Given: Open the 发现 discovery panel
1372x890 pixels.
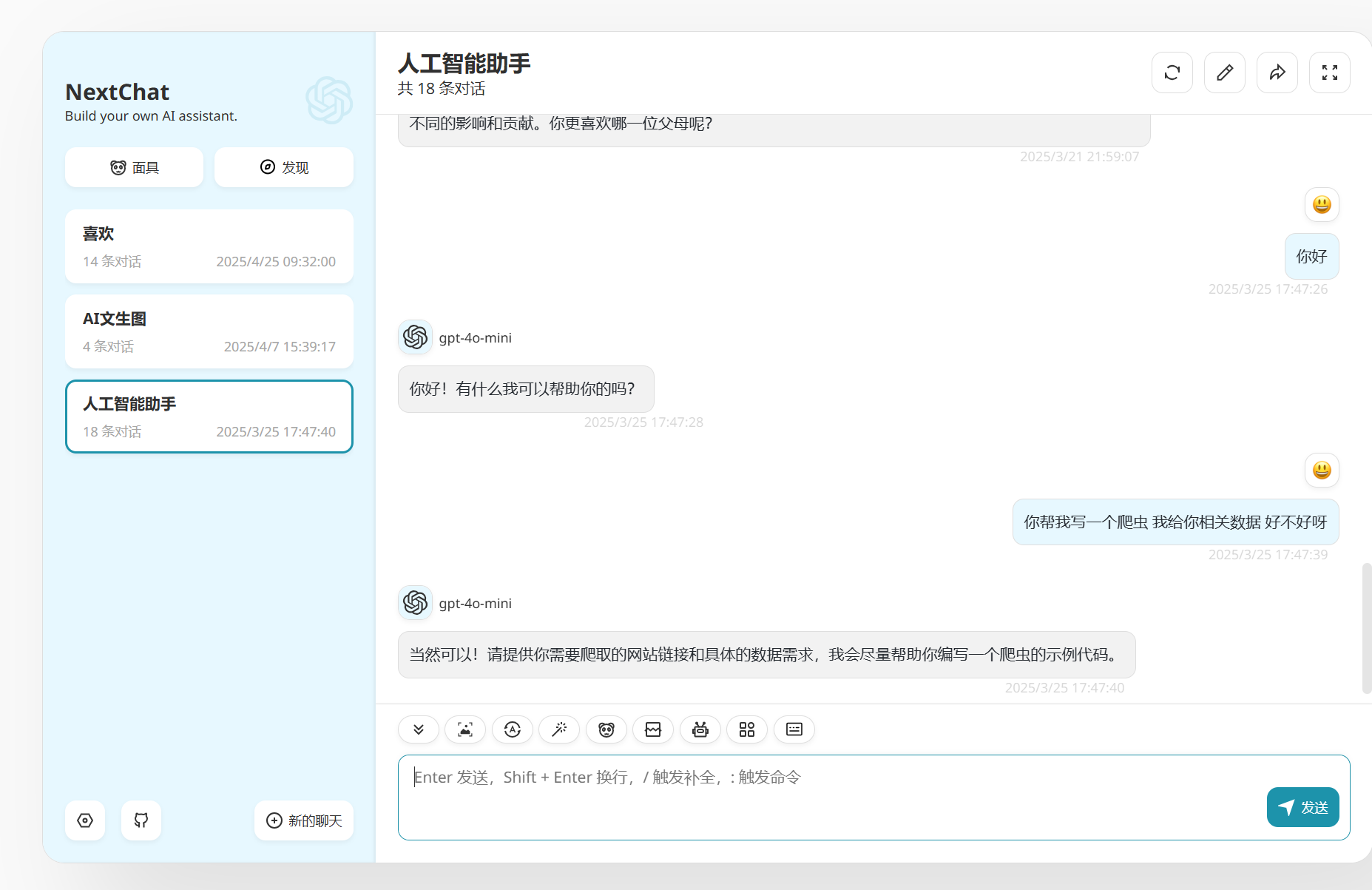Looking at the screenshot, I should (283, 167).
